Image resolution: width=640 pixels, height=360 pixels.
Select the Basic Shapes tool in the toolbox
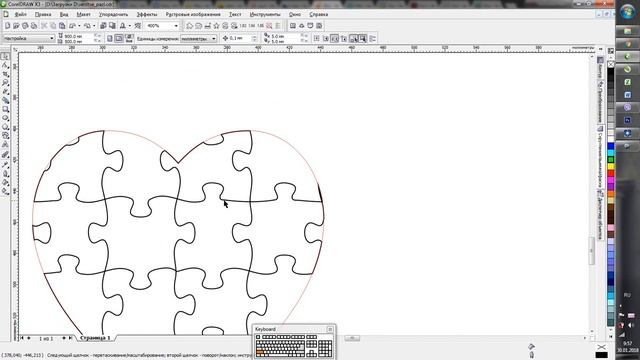tap(5, 136)
